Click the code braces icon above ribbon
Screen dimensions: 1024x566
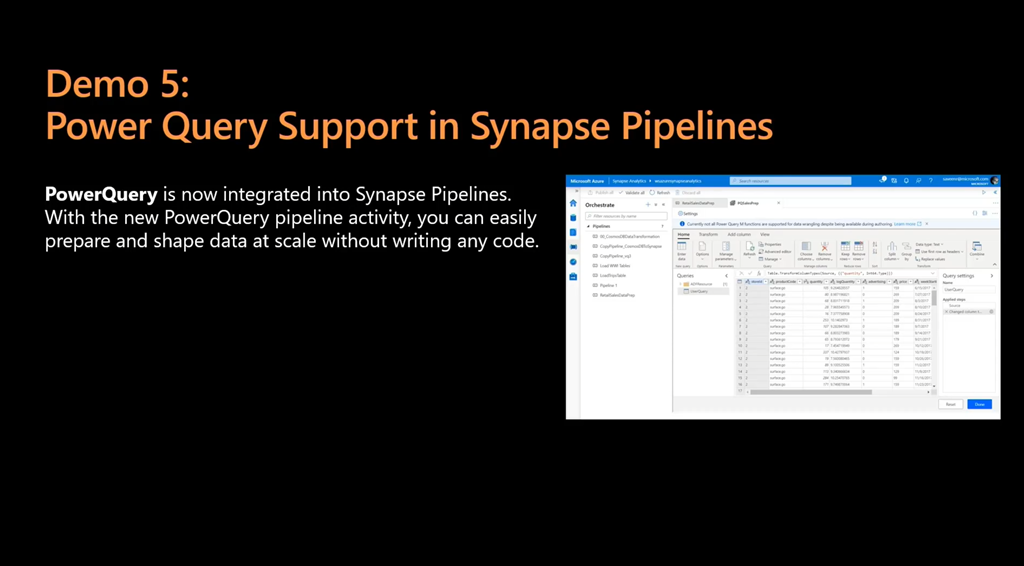975,213
